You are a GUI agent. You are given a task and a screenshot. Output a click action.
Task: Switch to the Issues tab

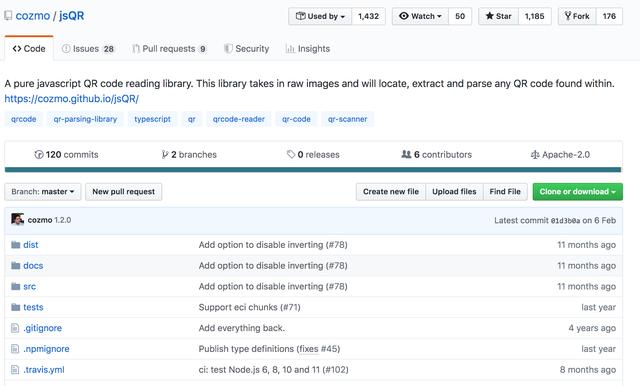(88, 49)
